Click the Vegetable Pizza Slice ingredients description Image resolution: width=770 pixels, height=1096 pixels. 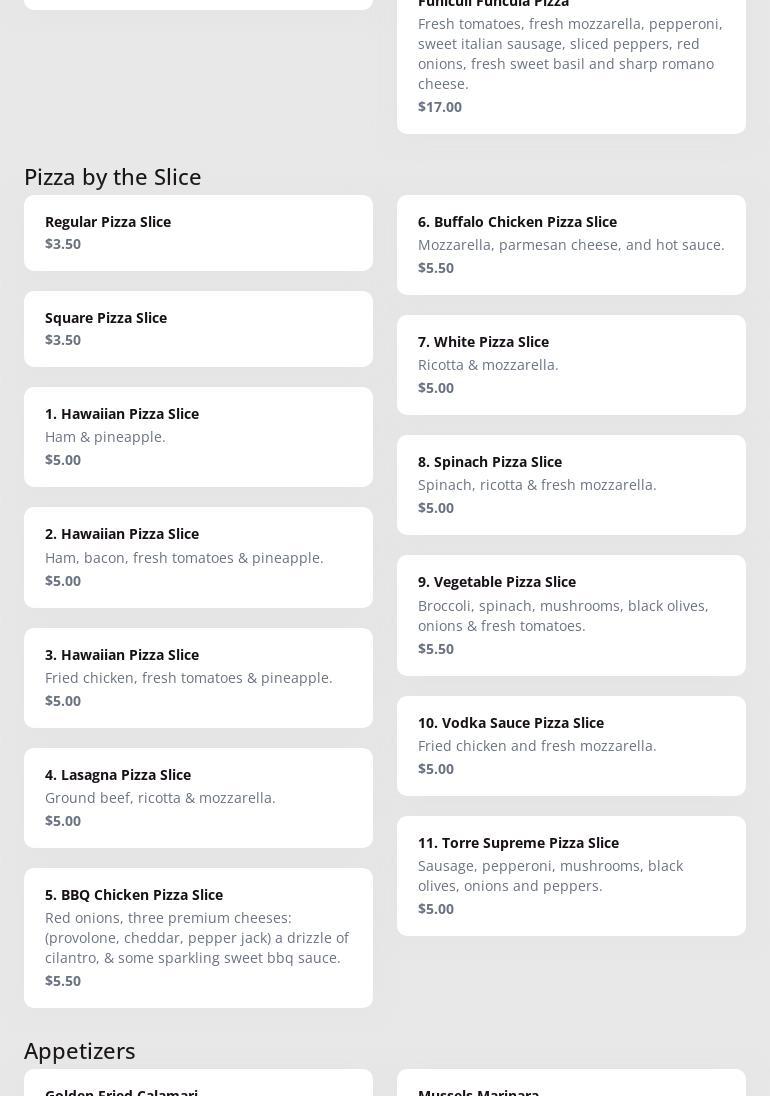point(563,615)
